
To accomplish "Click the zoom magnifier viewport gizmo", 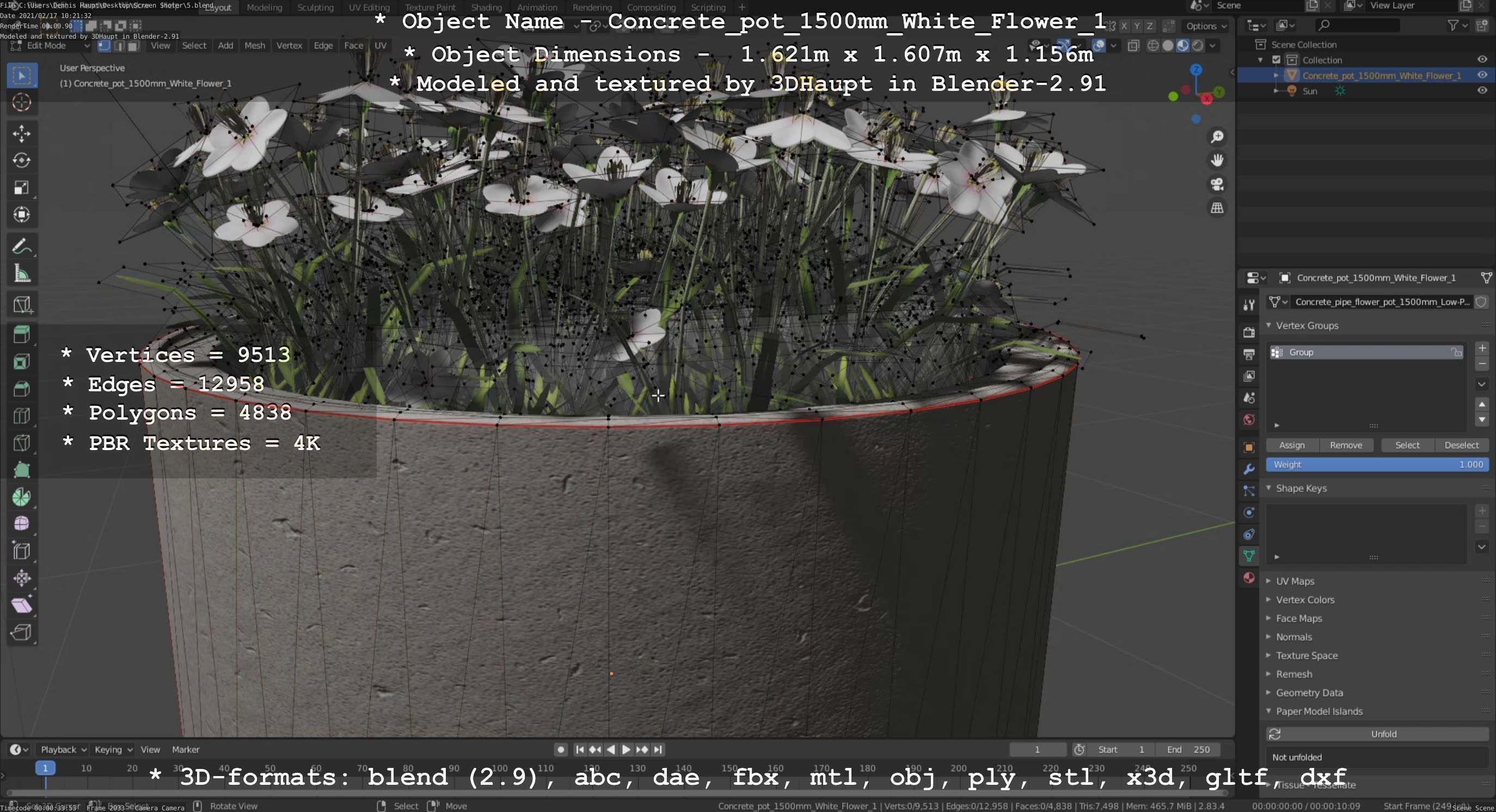I will point(1217,137).
